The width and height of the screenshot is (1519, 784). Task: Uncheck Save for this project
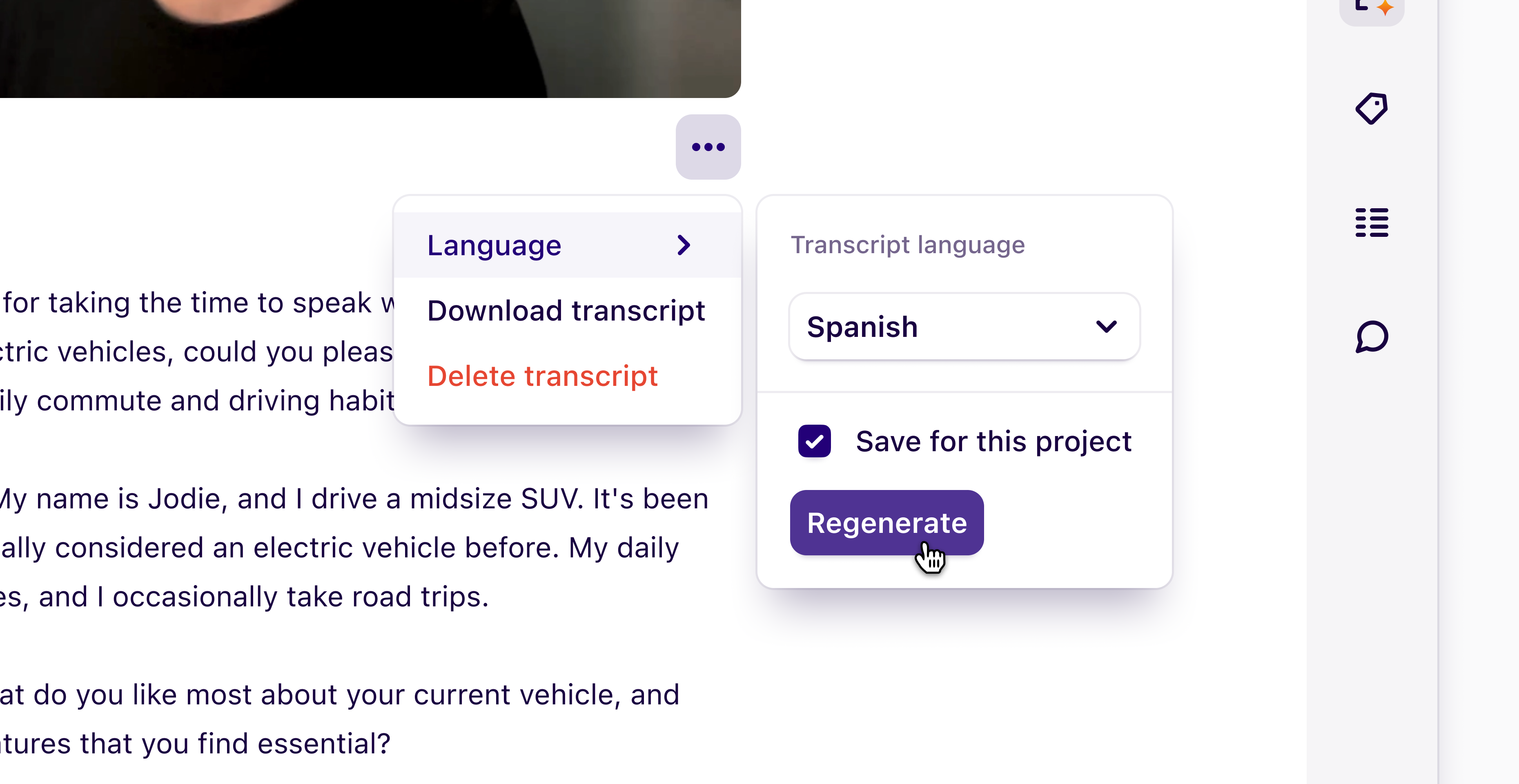pyautogui.click(x=814, y=441)
